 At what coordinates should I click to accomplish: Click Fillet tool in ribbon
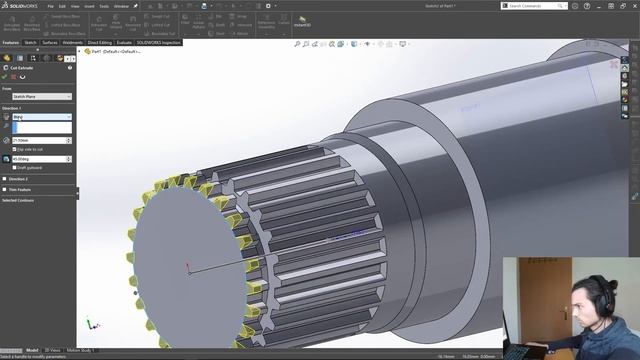point(185,20)
